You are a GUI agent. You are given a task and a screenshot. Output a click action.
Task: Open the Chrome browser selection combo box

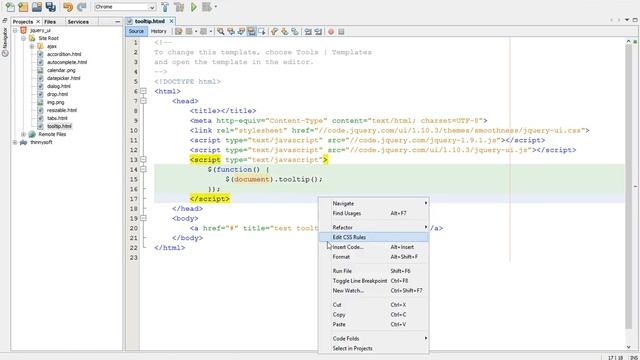(124, 7)
